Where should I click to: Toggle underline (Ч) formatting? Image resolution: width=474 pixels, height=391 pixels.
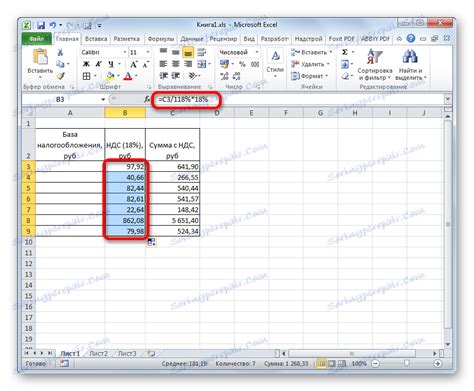coord(111,64)
